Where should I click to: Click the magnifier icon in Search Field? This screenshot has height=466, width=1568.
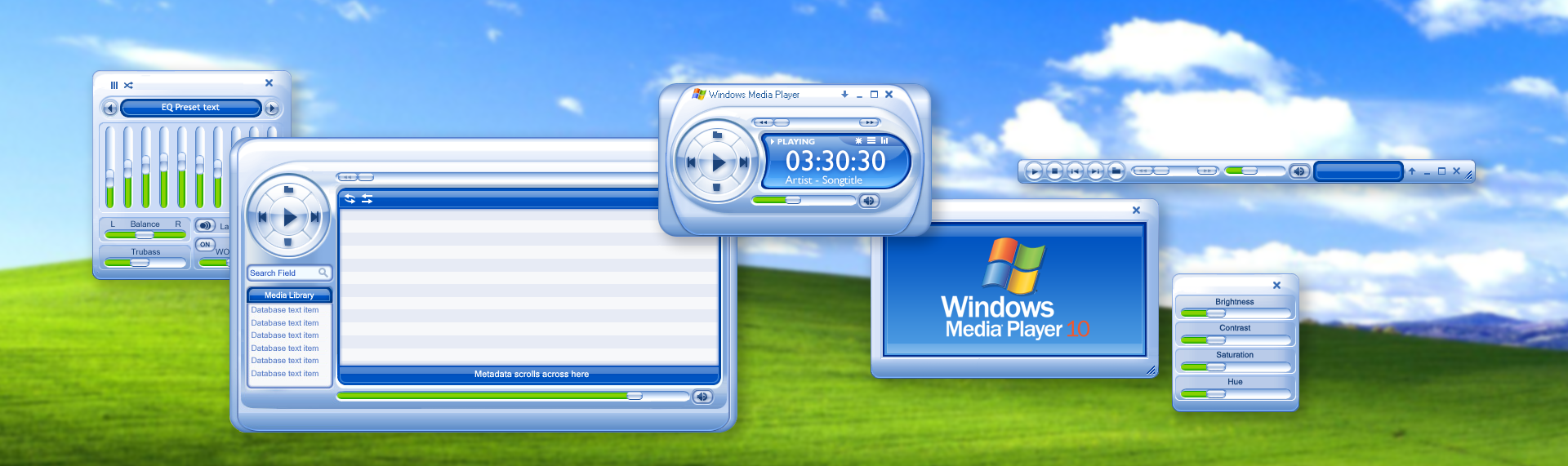pyautogui.click(x=323, y=273)
